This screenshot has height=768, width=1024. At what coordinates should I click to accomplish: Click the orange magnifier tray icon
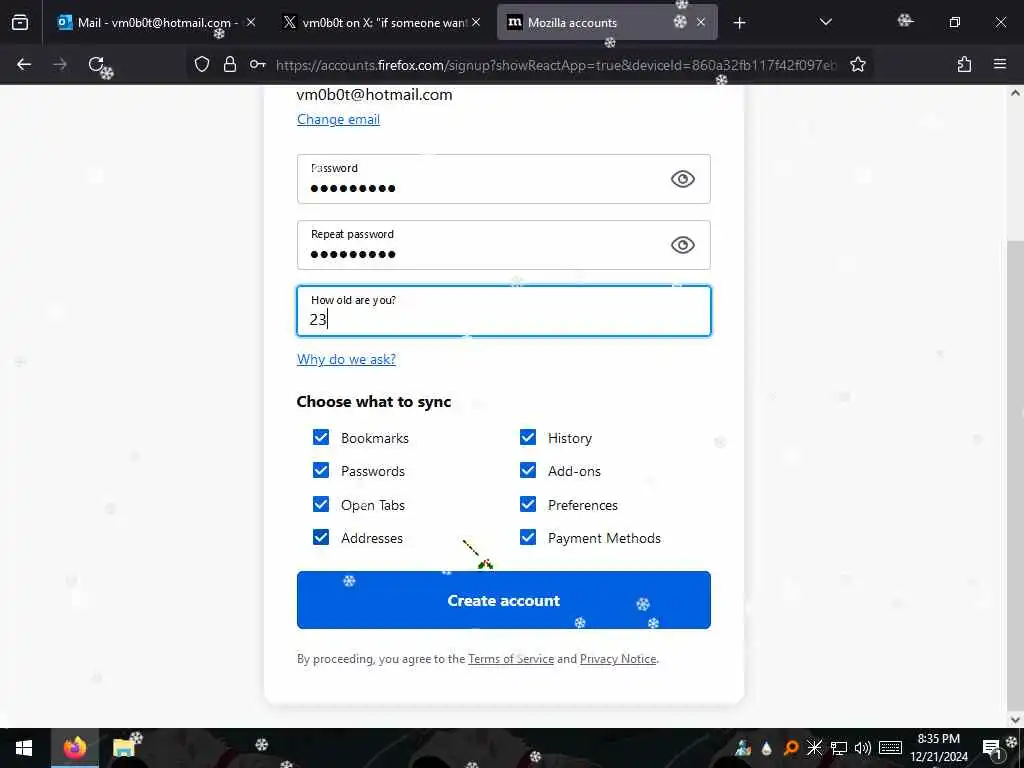pos(791,748)
